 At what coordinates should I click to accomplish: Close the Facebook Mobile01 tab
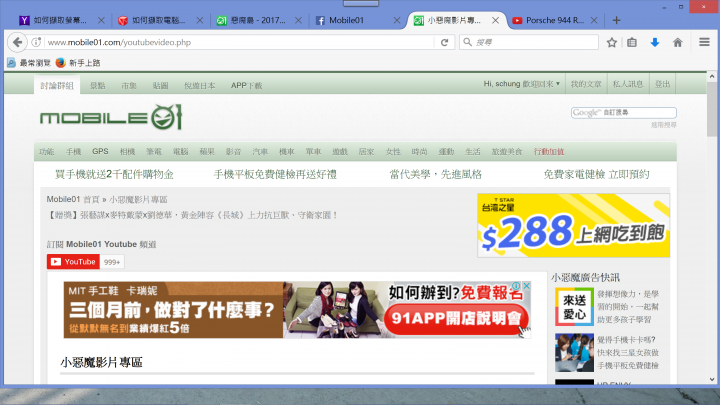(x=397, y=20)
